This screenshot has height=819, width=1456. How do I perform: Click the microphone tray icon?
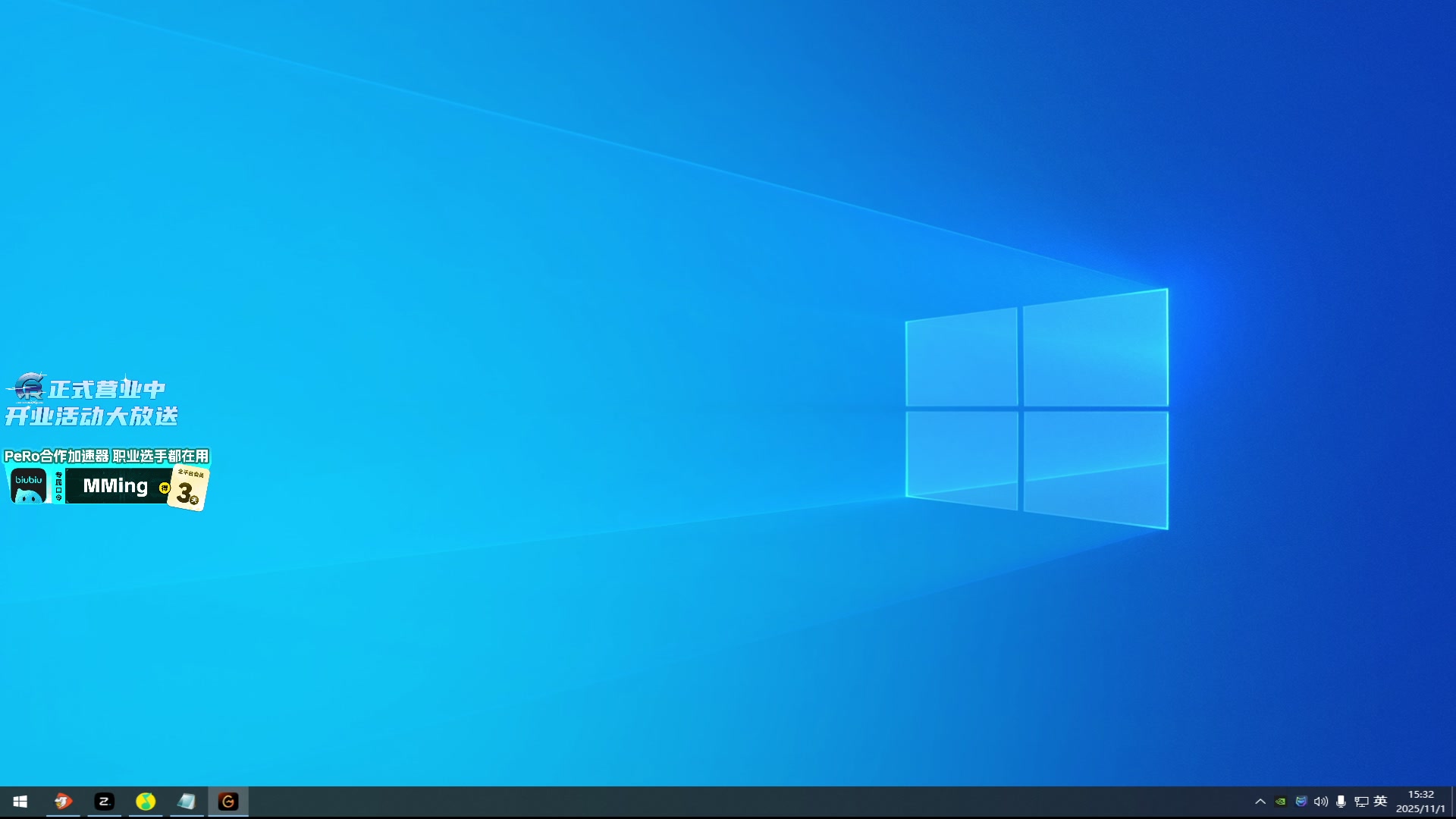(1341, 802)
